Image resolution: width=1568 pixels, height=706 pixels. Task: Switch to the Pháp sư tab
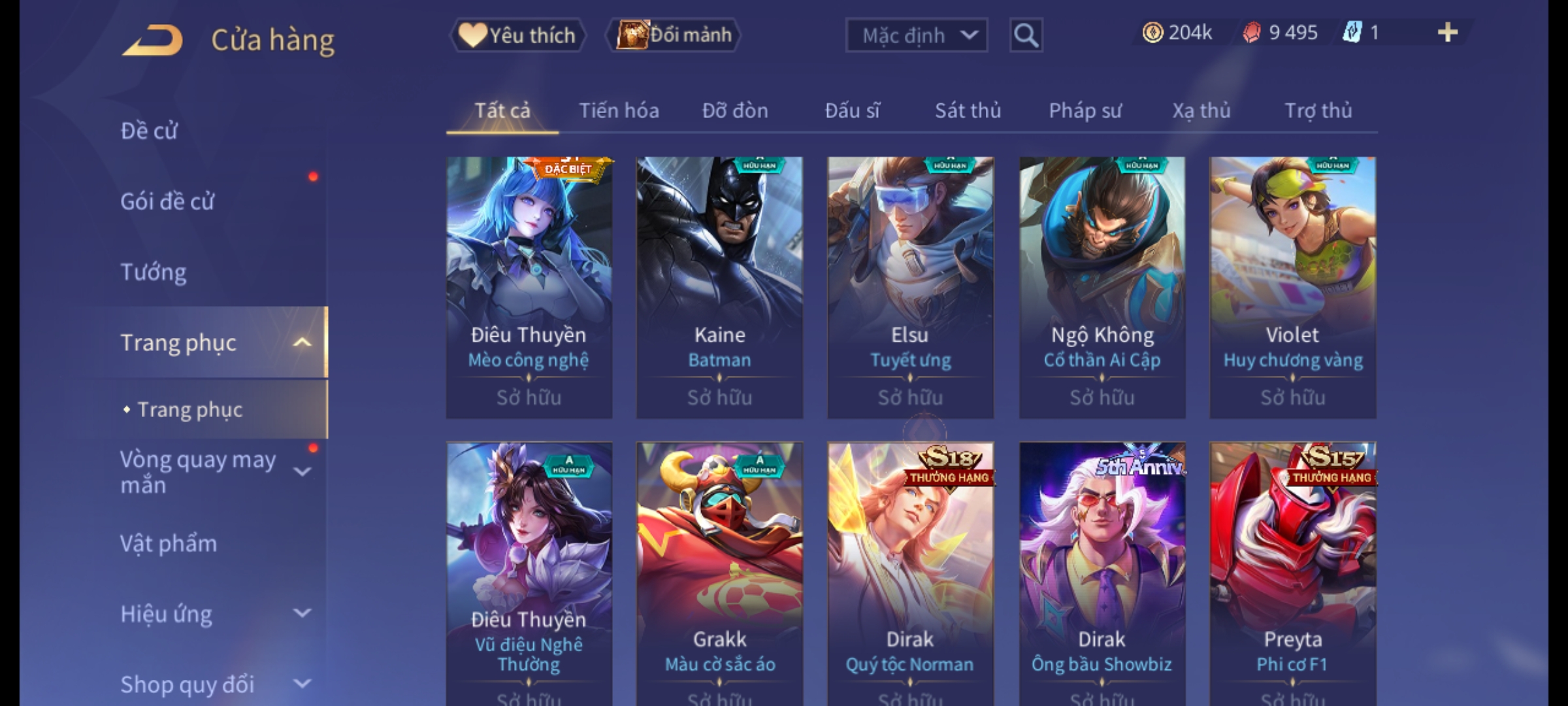[1085, 110]
